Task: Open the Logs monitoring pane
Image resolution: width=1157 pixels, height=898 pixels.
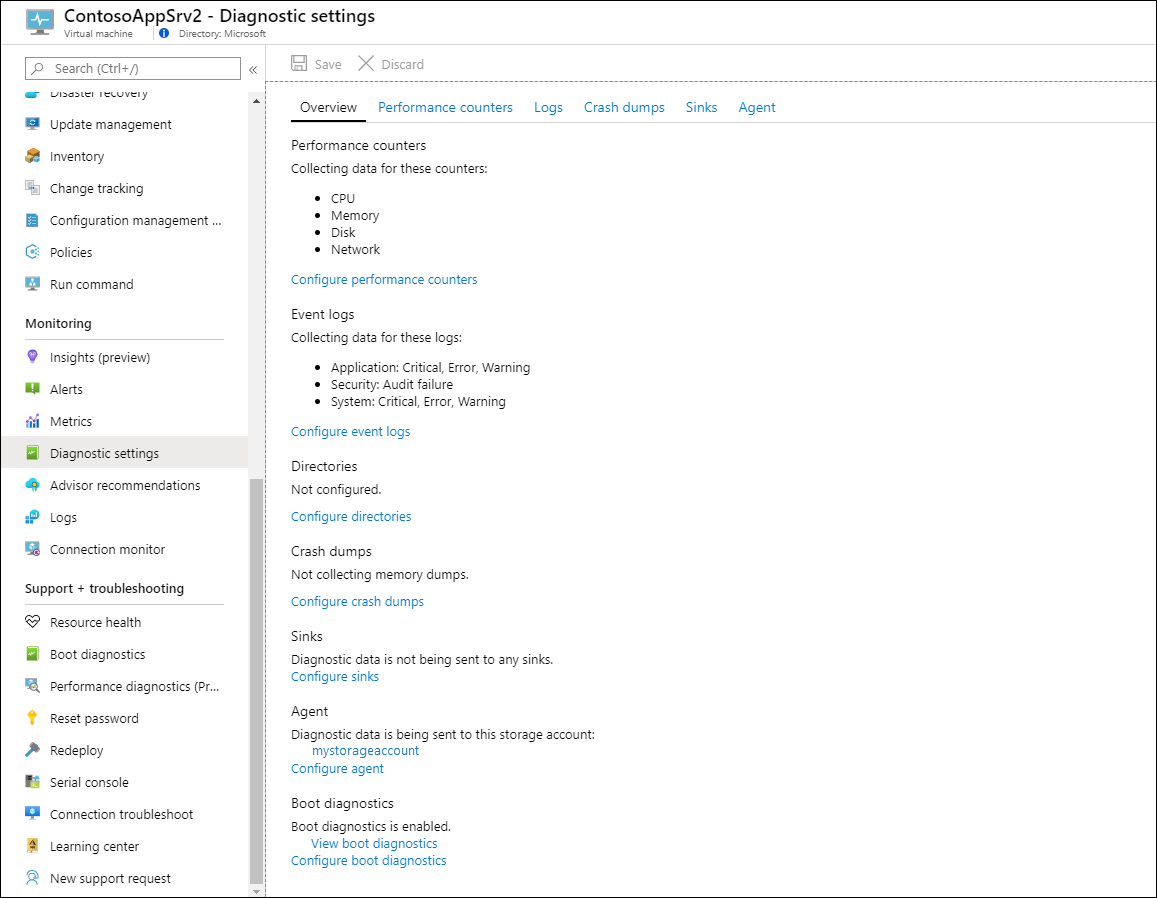Action: [62, 516]
